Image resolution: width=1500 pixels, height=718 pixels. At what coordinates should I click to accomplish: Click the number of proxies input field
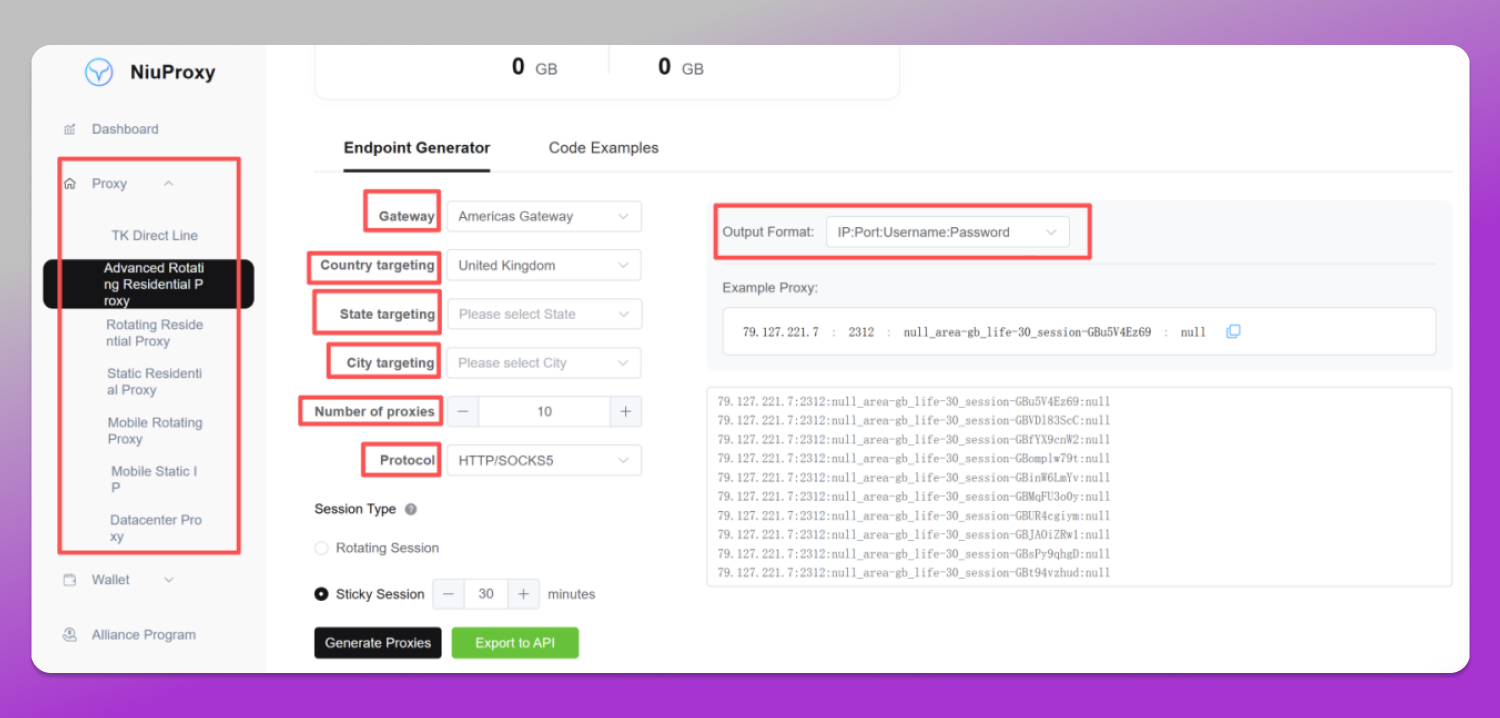tap(545, 412)
